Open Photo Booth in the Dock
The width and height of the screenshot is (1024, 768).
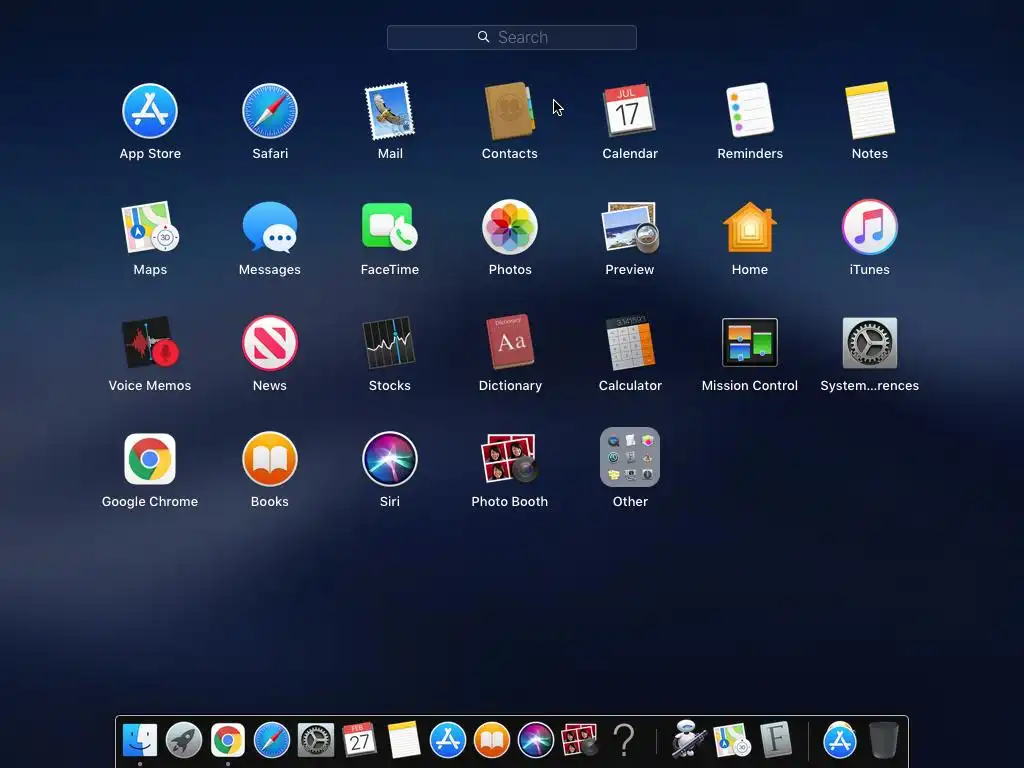coord(579,740)
